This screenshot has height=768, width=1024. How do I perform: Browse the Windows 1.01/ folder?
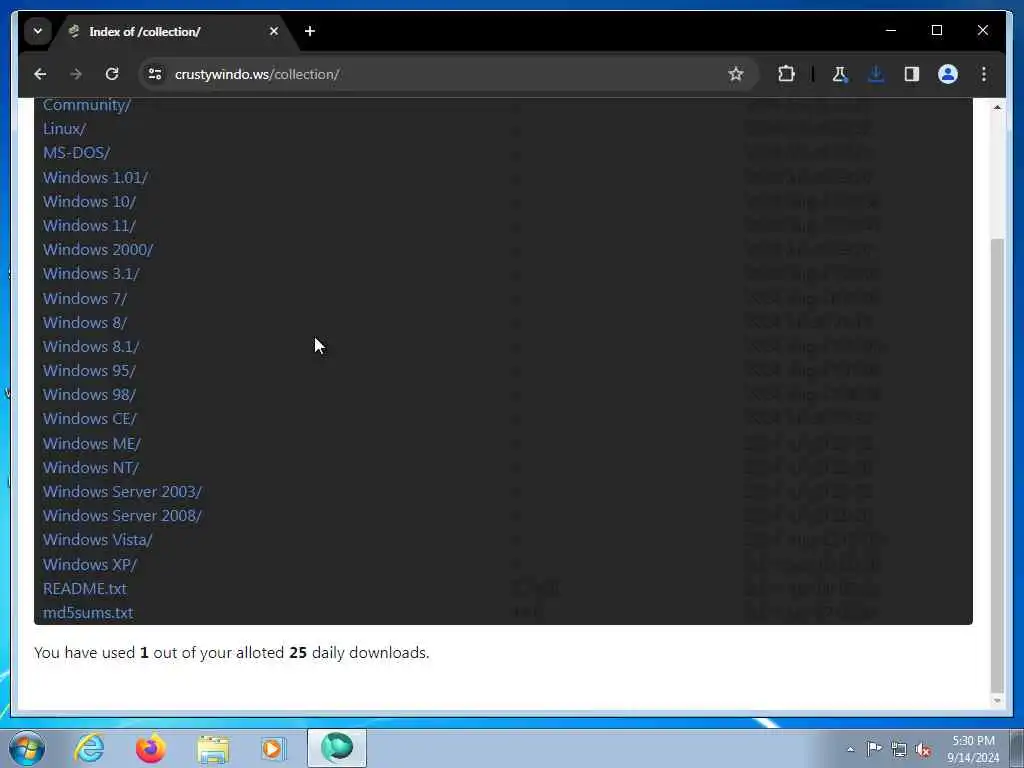tap(95, 178)
